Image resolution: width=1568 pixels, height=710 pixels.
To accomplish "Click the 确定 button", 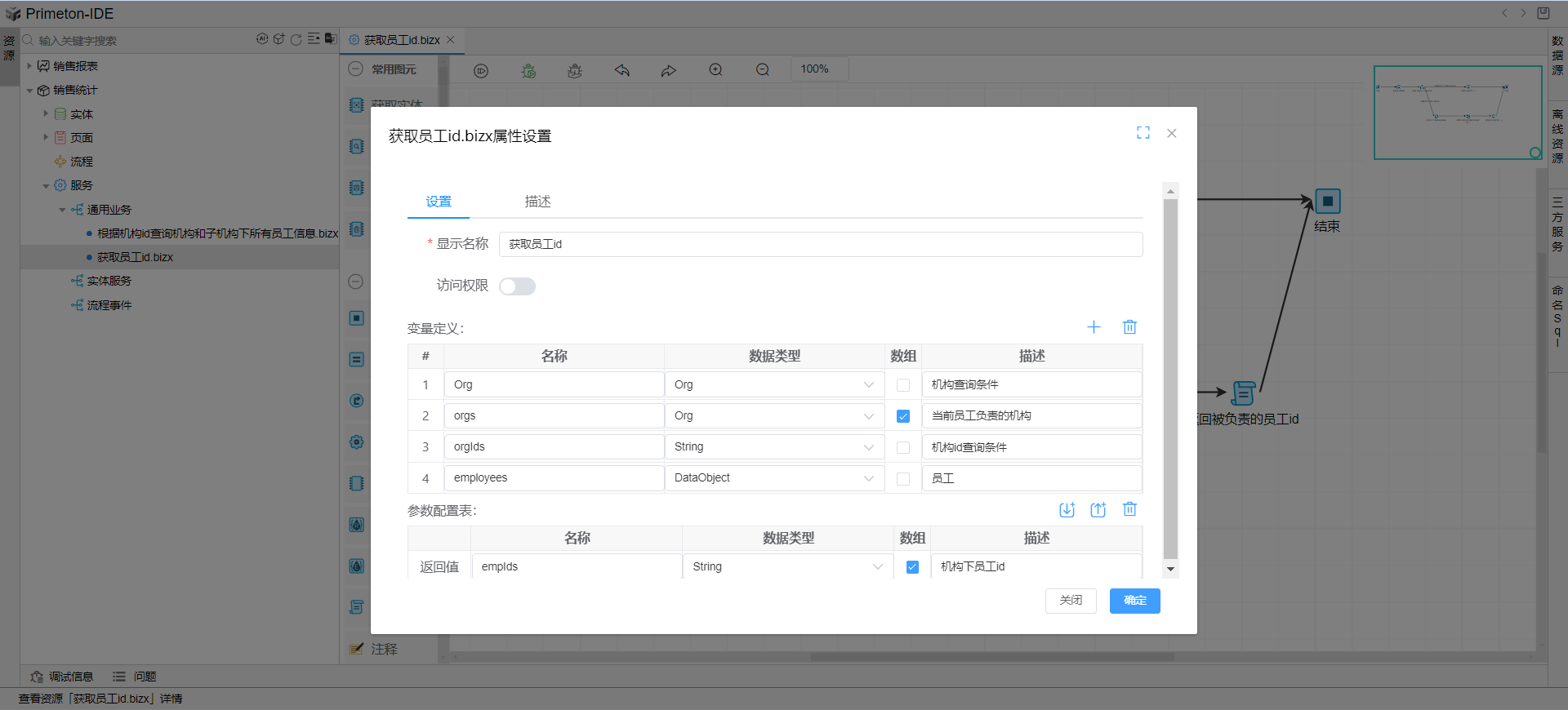I will [1134, 601].
